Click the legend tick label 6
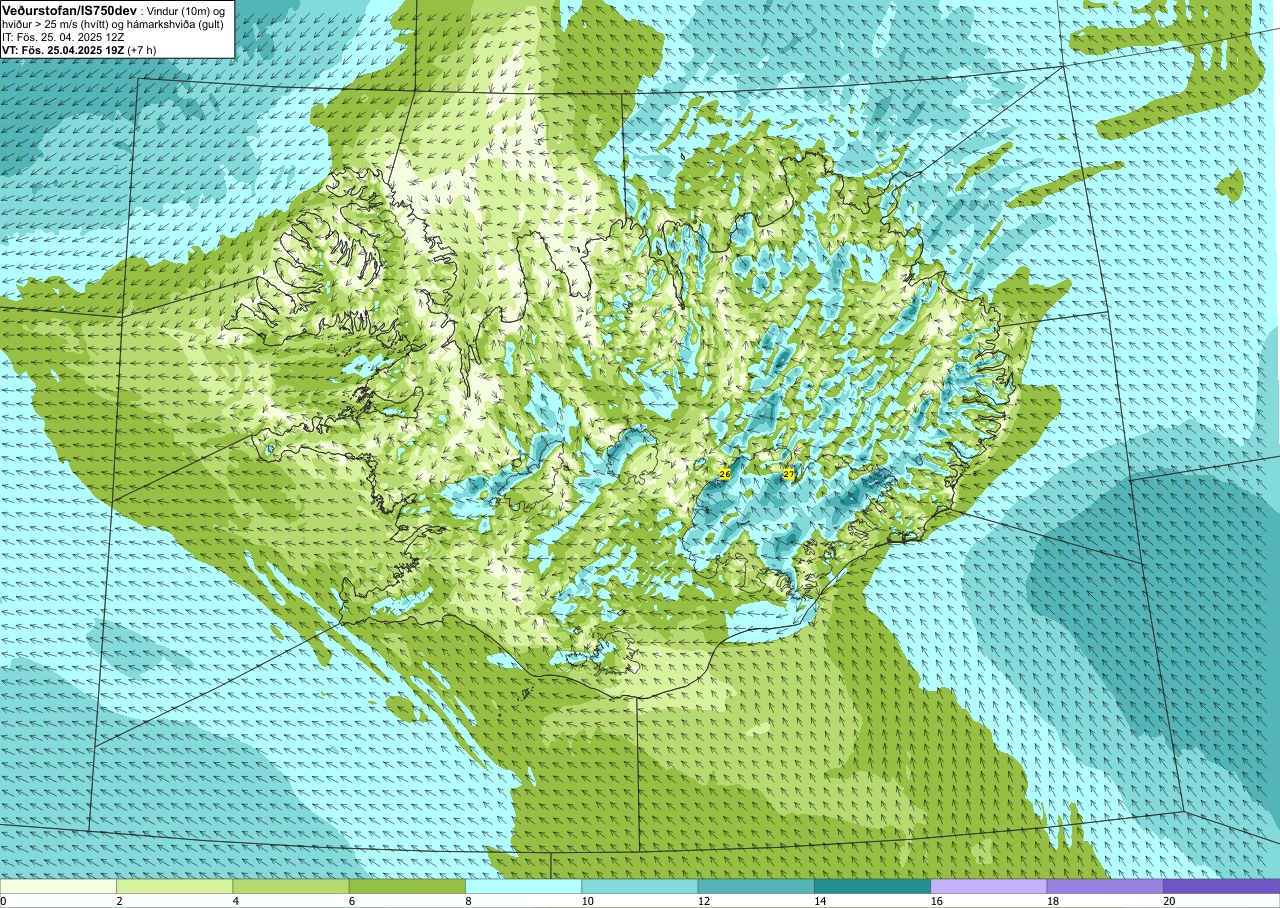The width and height of the screenshot is (1280, 908). [352, 901]
